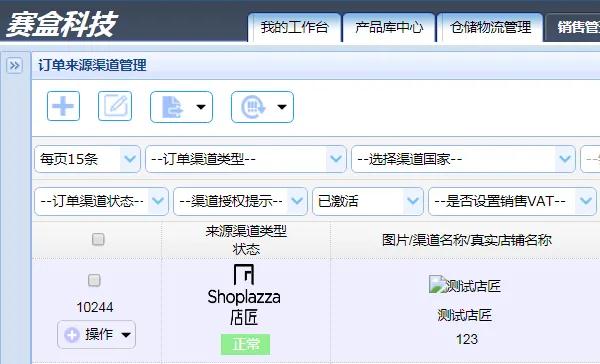Expand sidebar with double-arrow icon
Image resolution: width=600 pixels, height=364 pixels.
[15, 65]
